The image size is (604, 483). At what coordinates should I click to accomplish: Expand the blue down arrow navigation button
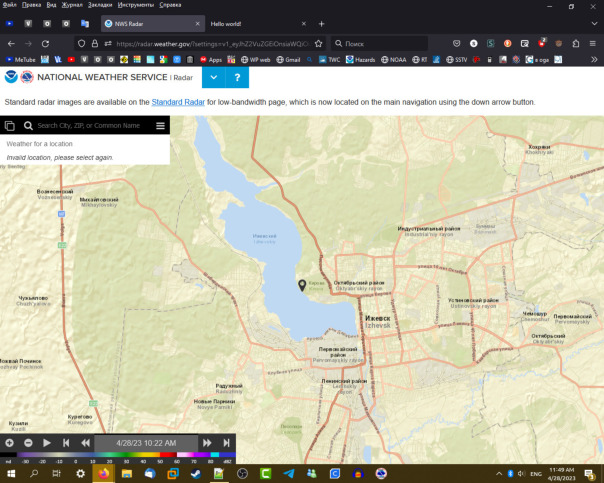214,77
